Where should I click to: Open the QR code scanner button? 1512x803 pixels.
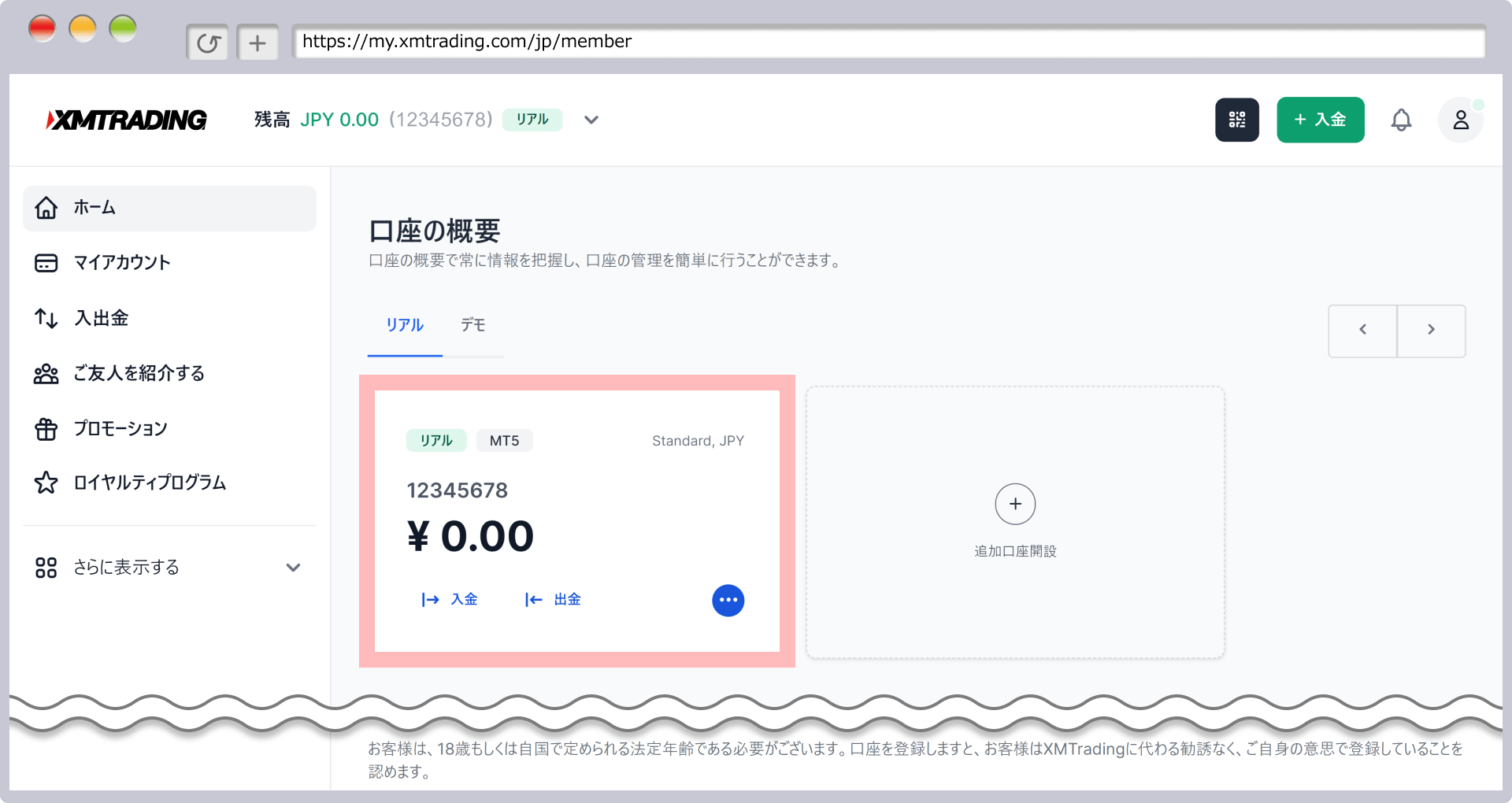click(1236, 120)
